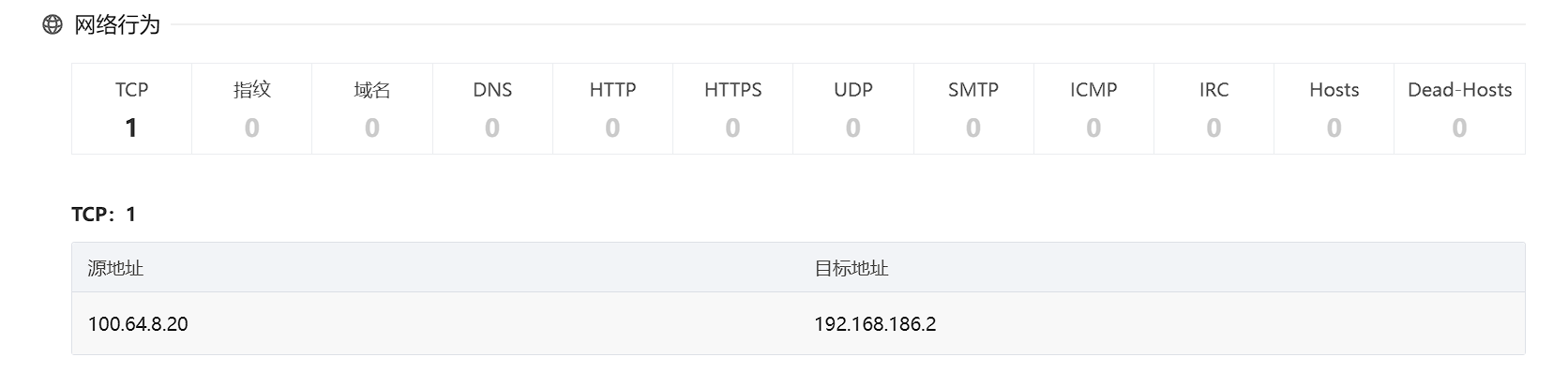Select source address 100.64.8.20
Viewport: 1568px width, 387px height.
tap(138, 324)
